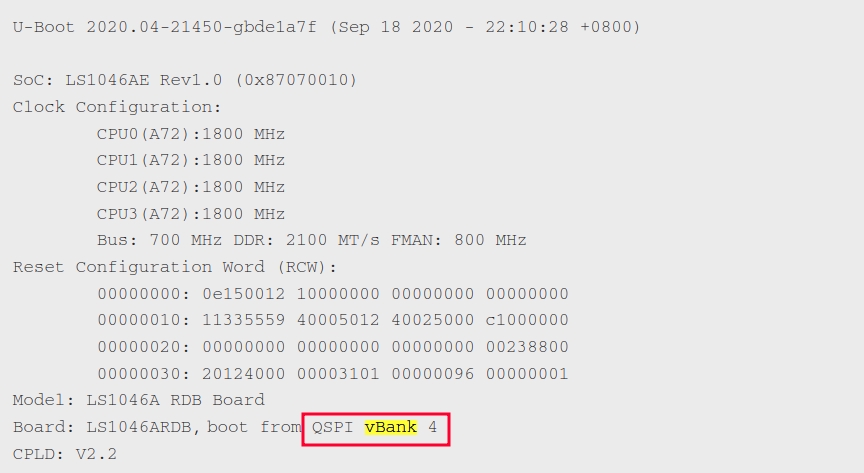This screenshot has height=473, width=864.
Task: Click the Reset Configuration Word (RCW) heading
Action: (175, 267)
